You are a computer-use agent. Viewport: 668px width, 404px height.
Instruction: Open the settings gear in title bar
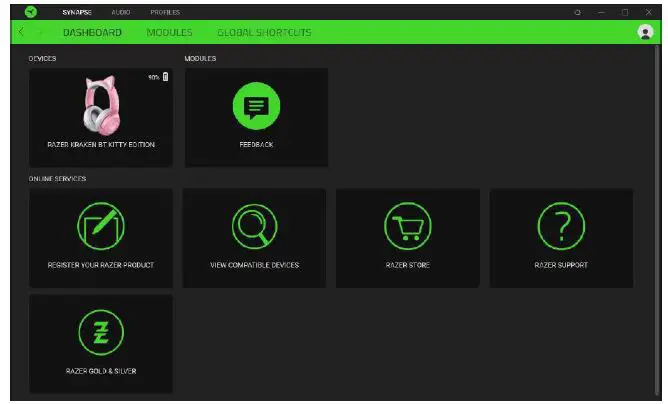[x=578, y=12]
